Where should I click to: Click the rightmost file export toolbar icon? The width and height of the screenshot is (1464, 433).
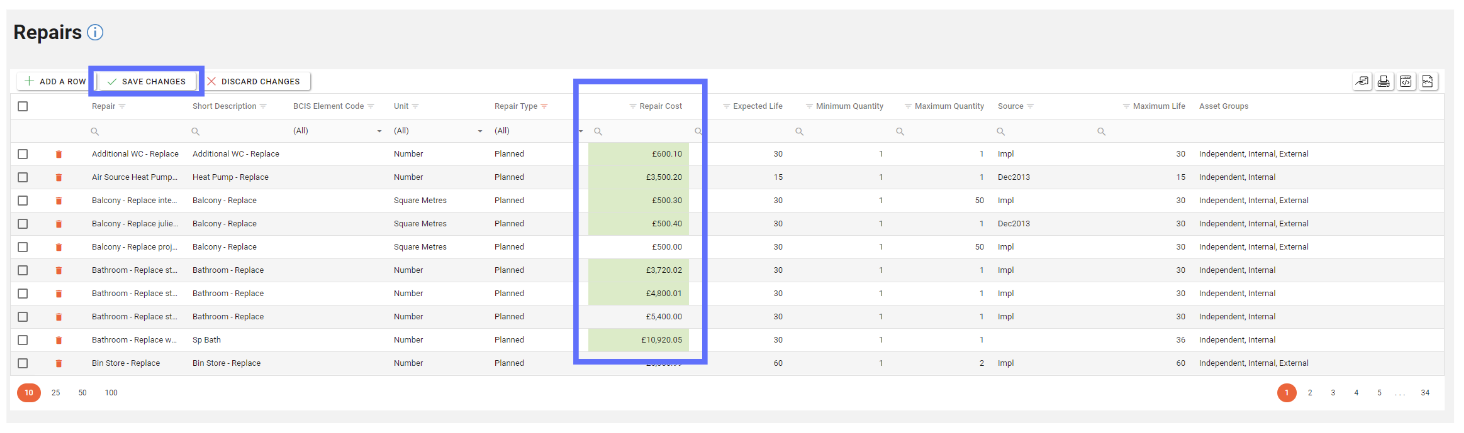click(1428, 82)
